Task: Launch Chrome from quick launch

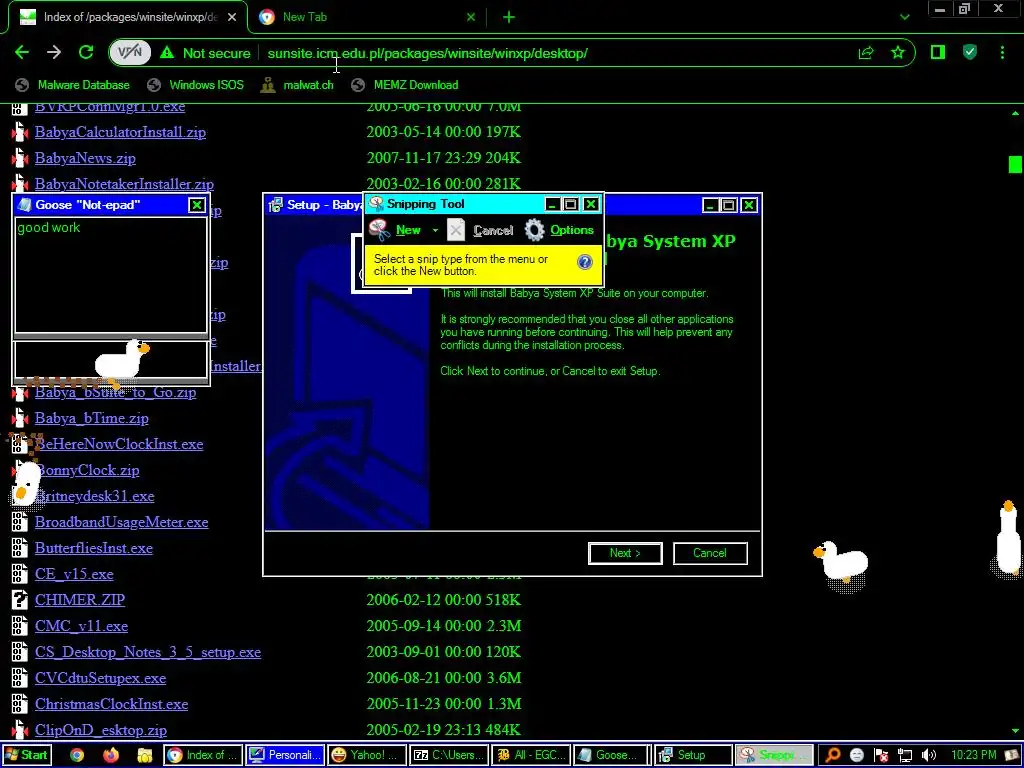Action: (x=77, y=756)
